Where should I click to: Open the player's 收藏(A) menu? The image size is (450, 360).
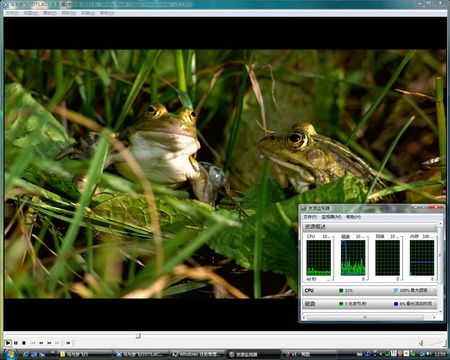pos(88,13)
